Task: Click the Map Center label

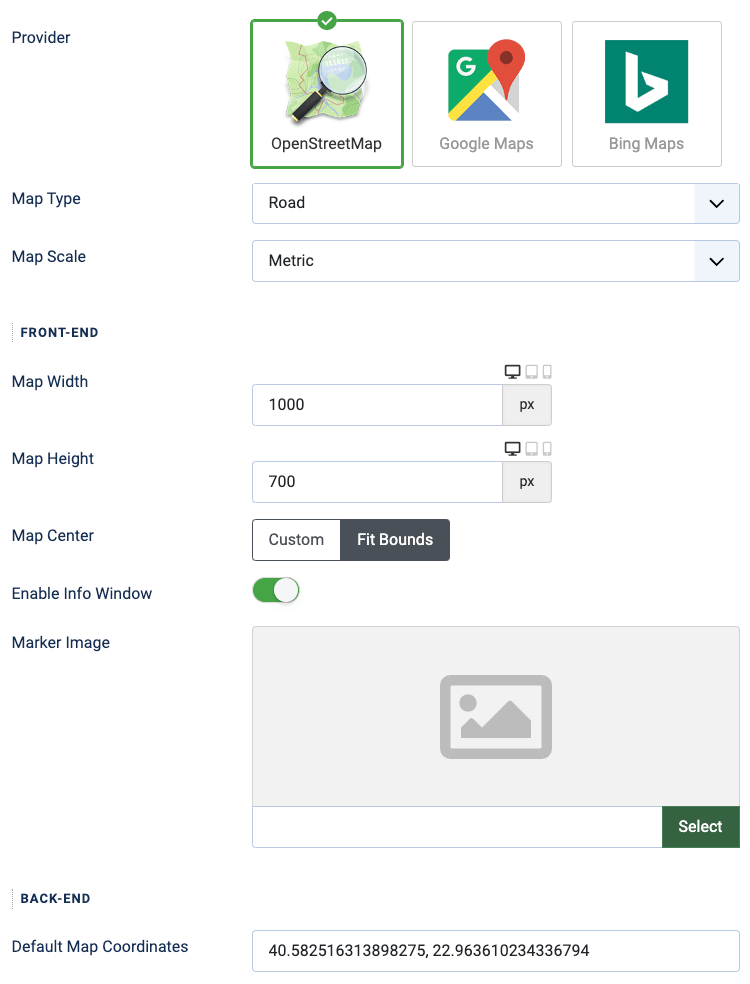Action: pos(53,536)
